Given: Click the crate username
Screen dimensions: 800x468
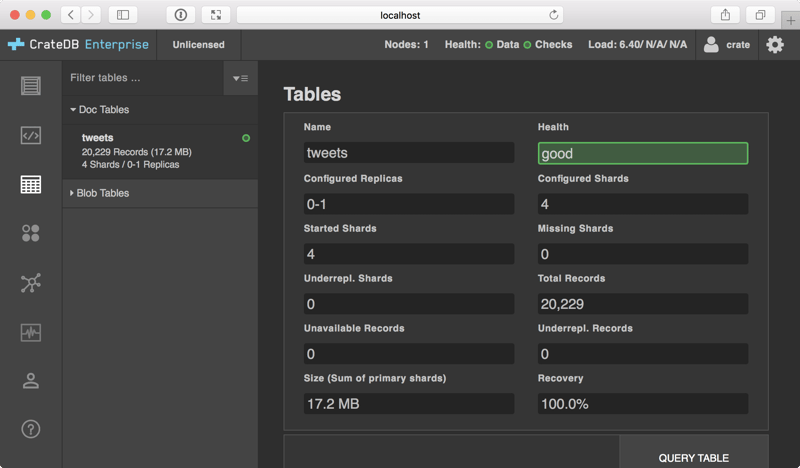Looking at the screenshot, I should 738,44.
